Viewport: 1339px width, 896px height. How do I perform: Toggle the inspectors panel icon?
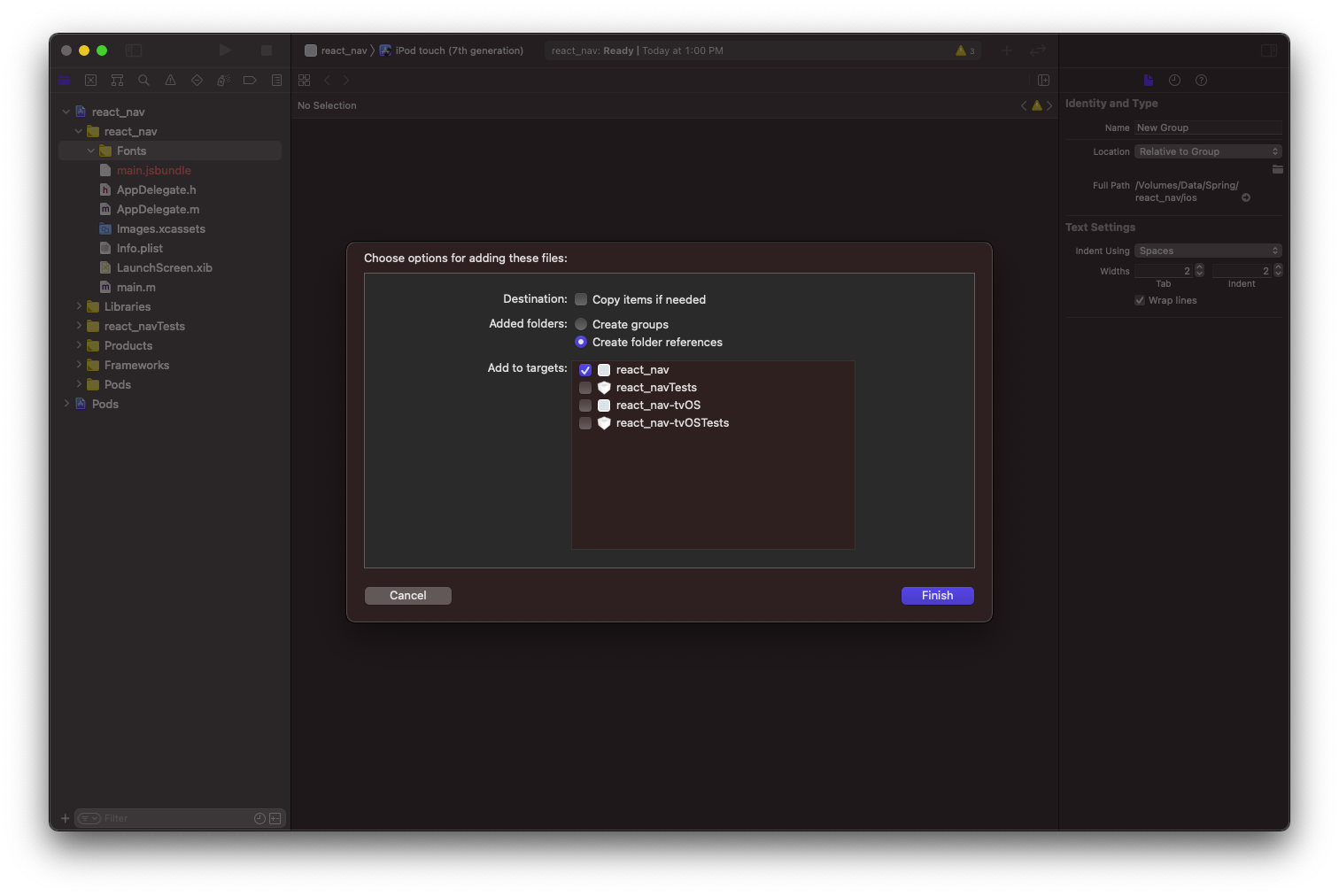[x=1269, y=50]
